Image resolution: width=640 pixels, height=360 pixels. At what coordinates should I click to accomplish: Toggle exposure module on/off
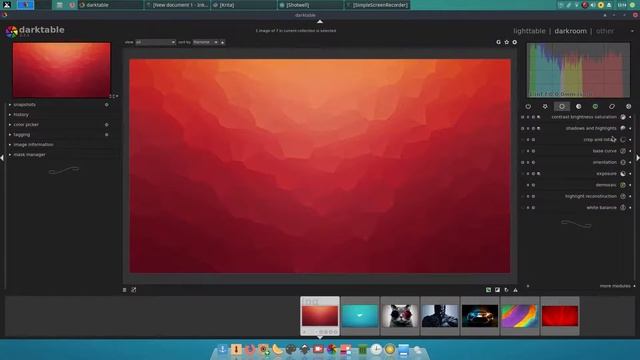point(623,174)
